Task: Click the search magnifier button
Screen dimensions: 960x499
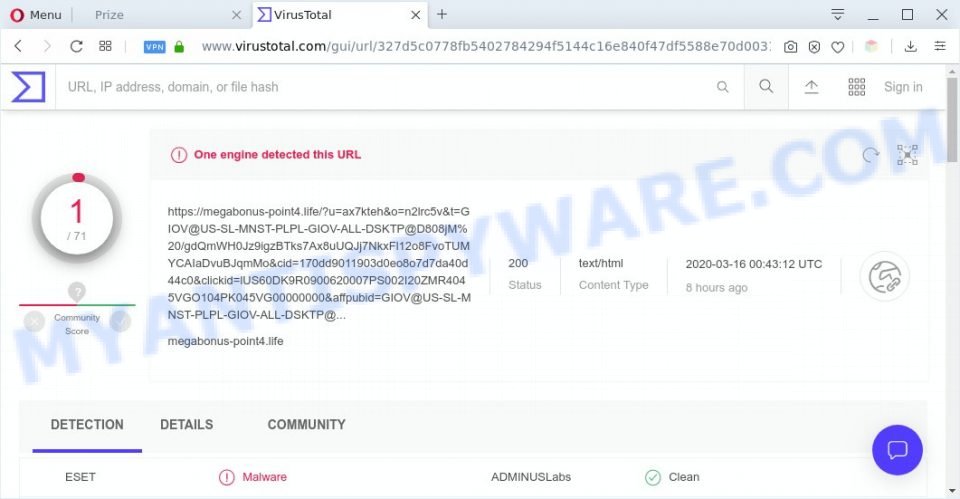Action: [766, 86]
